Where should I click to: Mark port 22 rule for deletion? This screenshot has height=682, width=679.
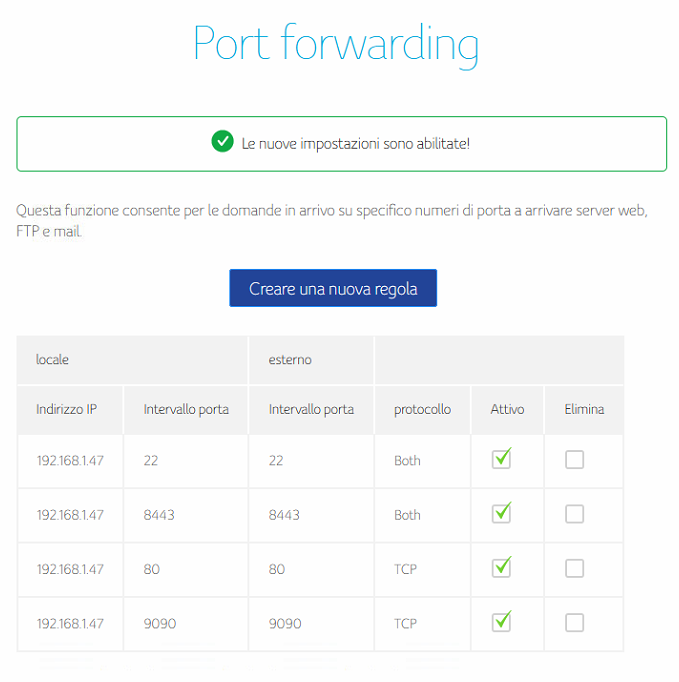(x=574, y=460)
